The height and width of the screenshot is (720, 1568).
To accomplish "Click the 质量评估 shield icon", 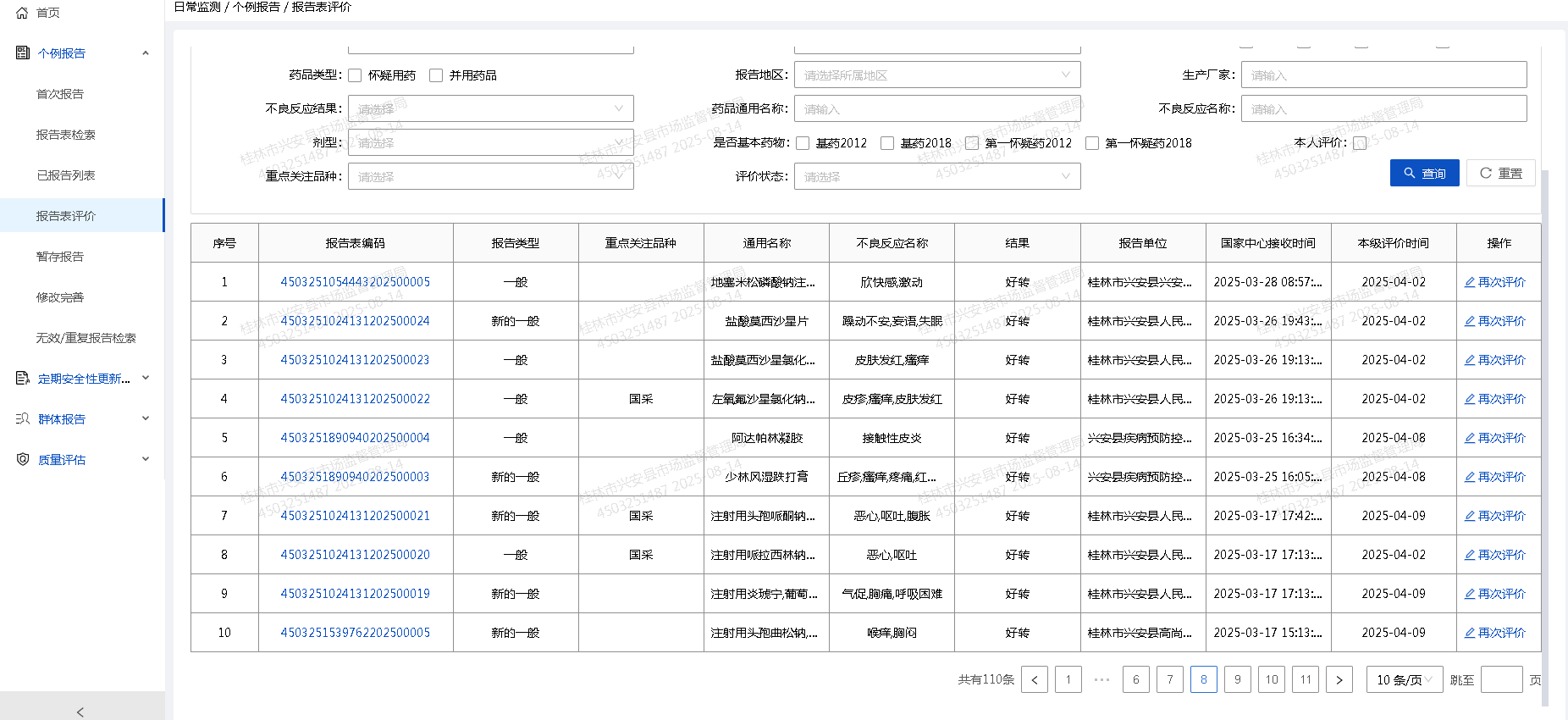I will [x=23, y=460].
